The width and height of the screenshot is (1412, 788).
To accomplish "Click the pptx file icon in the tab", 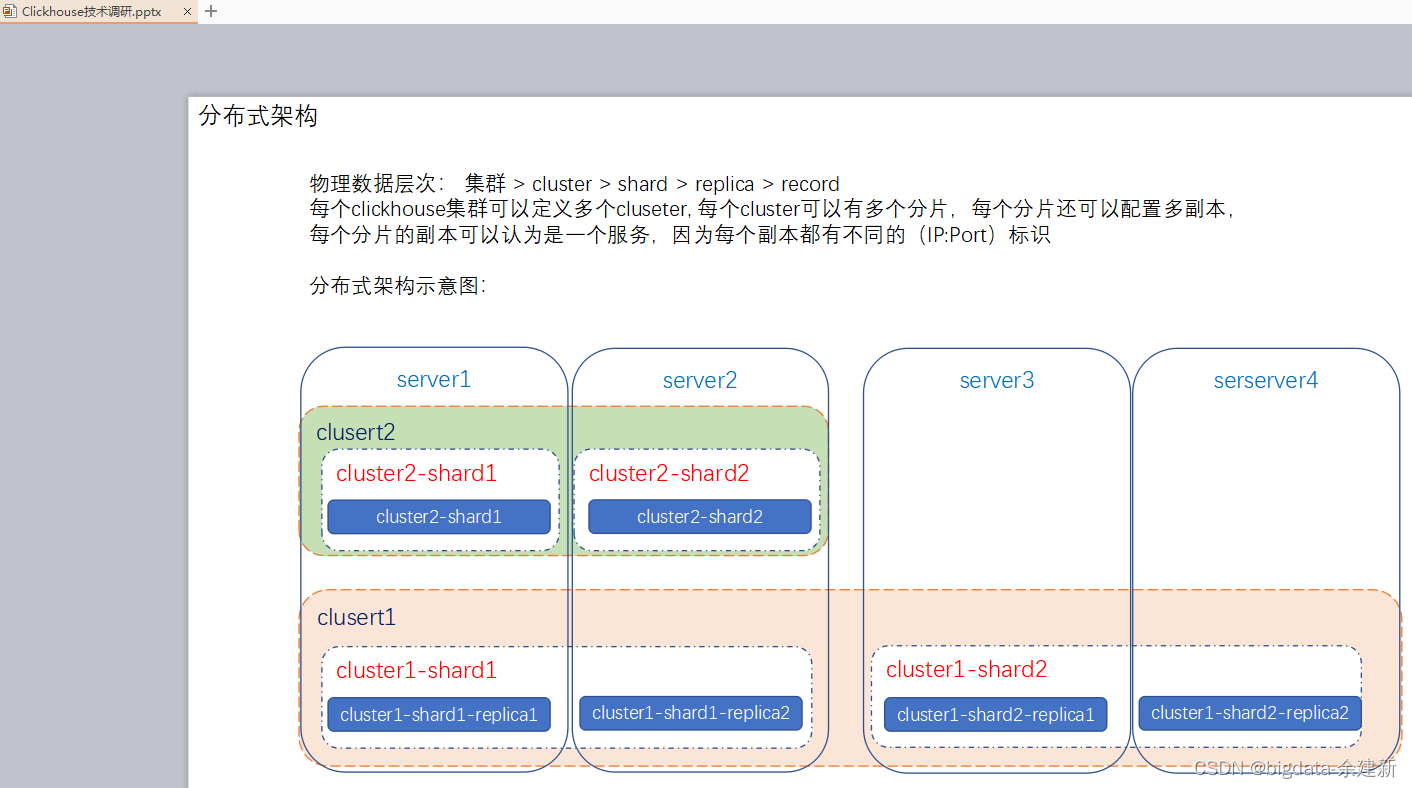I will point(10,12).
